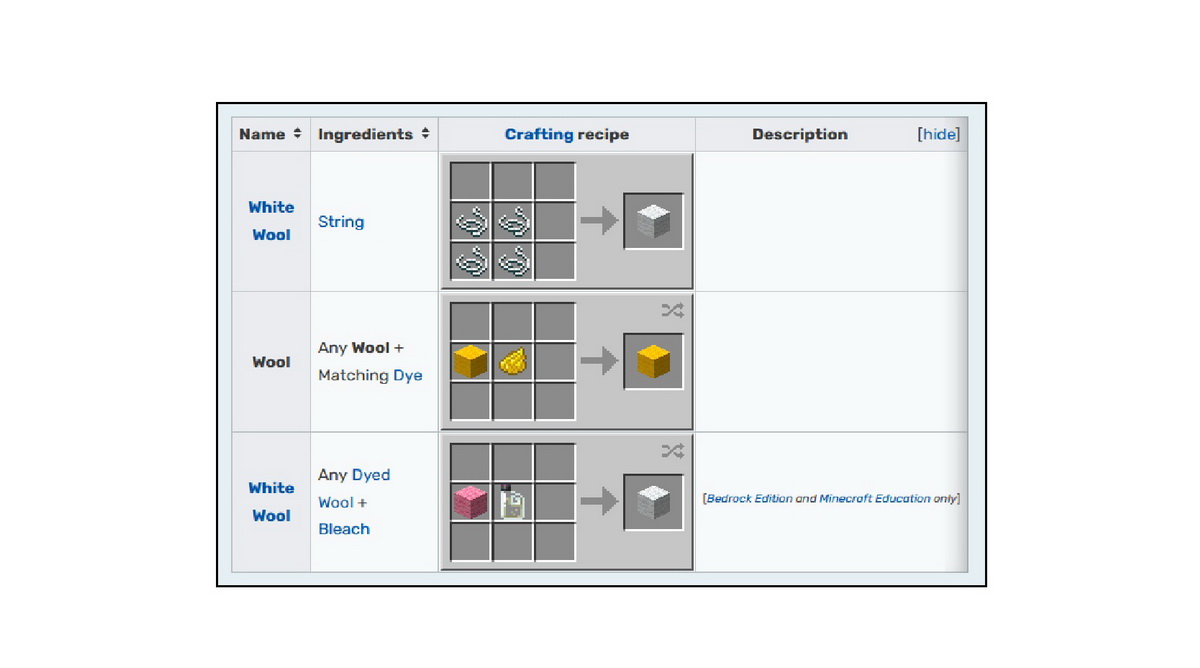
Task: Click the pink wool block ingredient slot
Action: [470, 502]
